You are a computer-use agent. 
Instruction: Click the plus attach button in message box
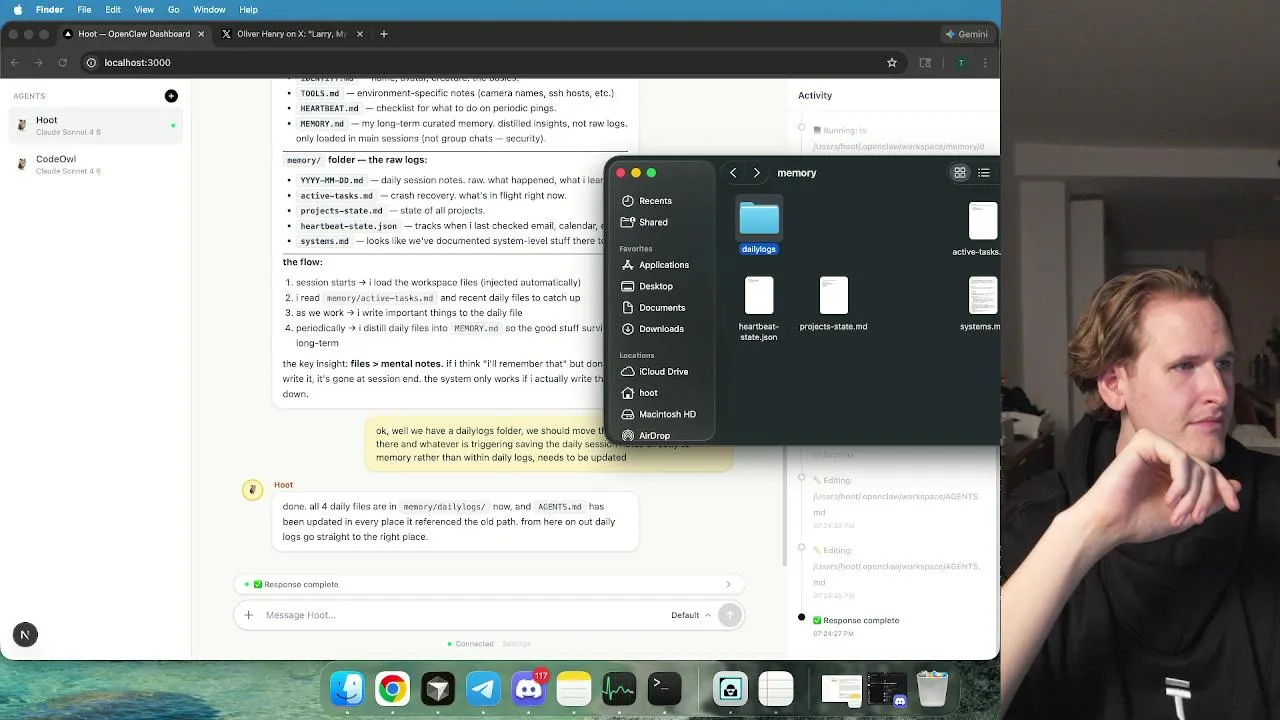point(249,615)
